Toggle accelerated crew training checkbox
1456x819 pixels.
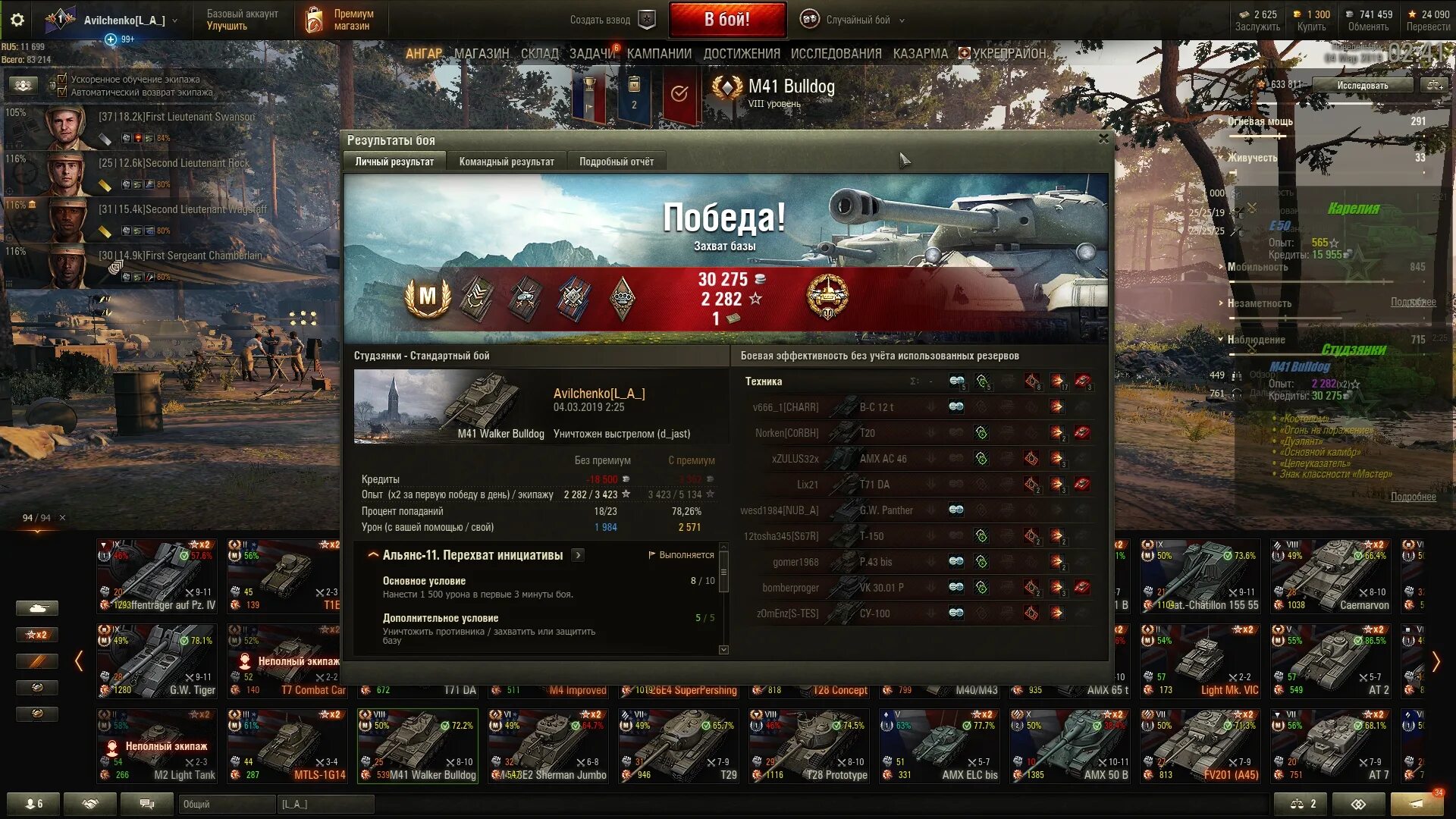[x=62, y=79]
